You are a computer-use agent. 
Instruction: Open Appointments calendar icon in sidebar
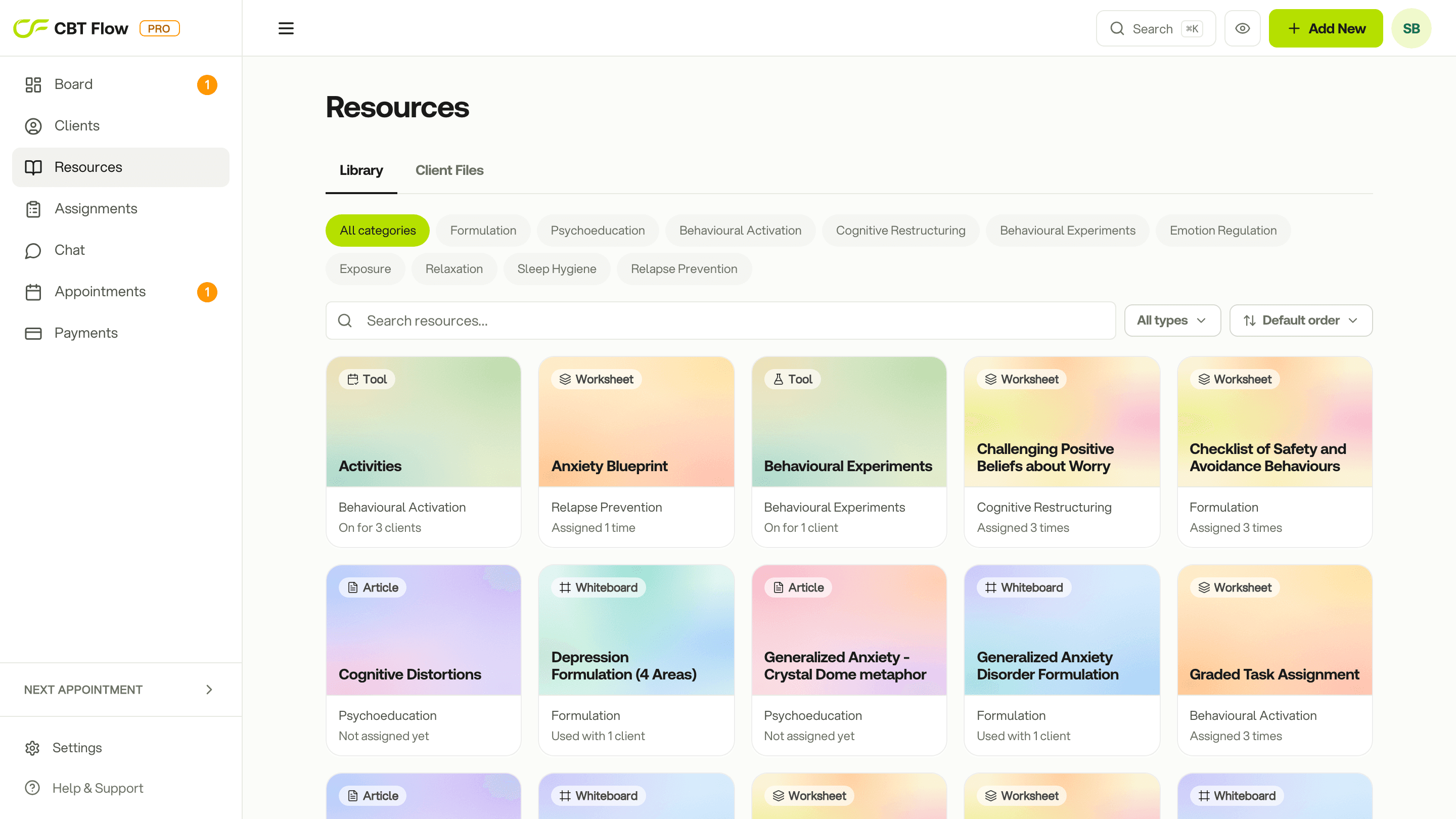(x=33, y=292)
